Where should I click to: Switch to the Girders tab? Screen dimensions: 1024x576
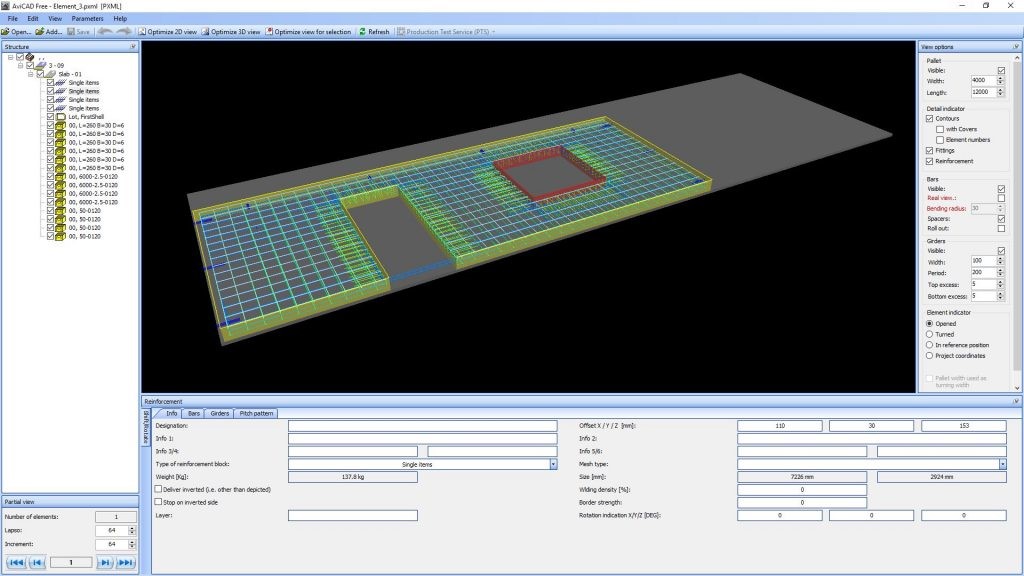(x=219, y=413)
